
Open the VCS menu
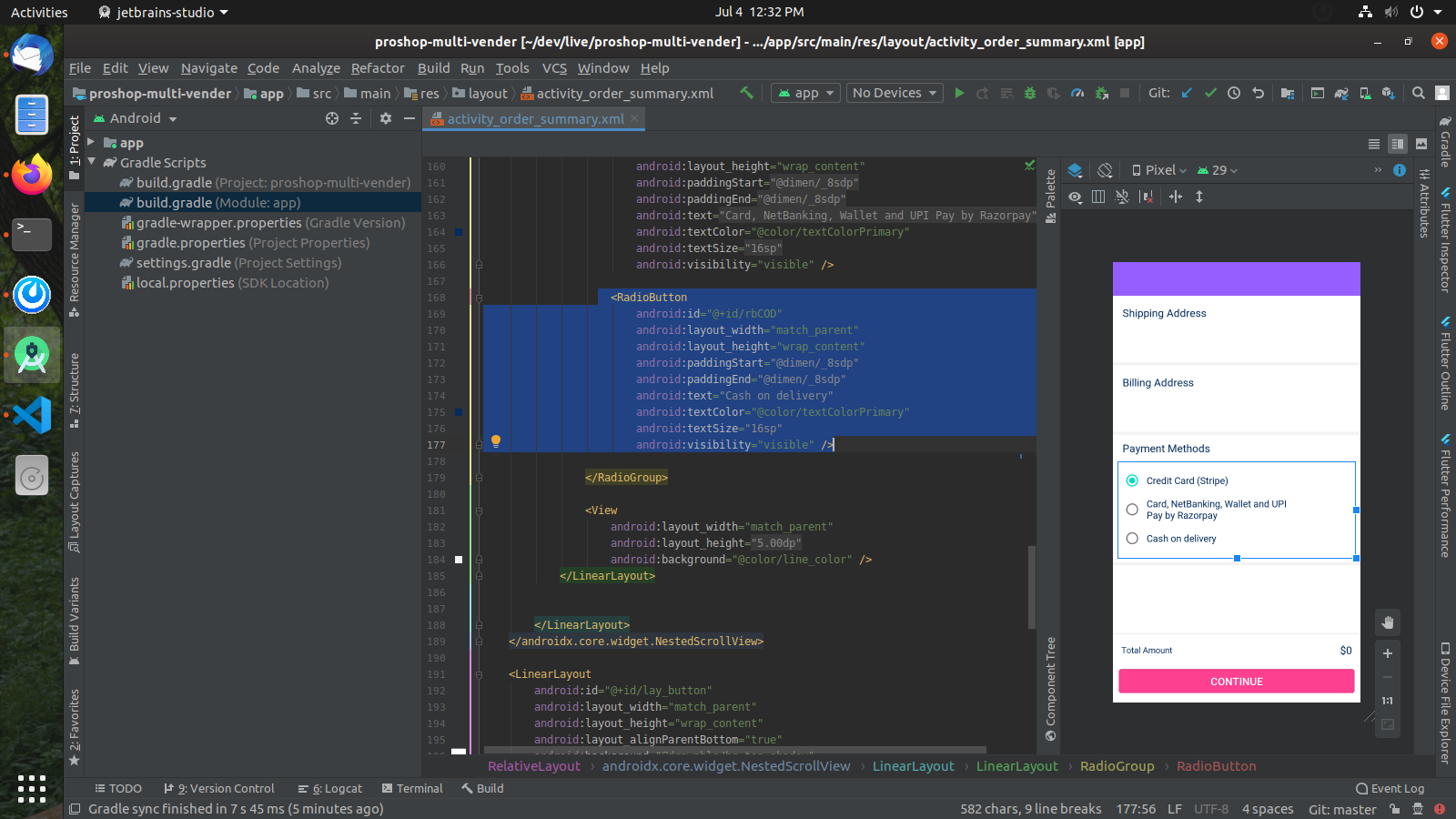pos(554,68)
